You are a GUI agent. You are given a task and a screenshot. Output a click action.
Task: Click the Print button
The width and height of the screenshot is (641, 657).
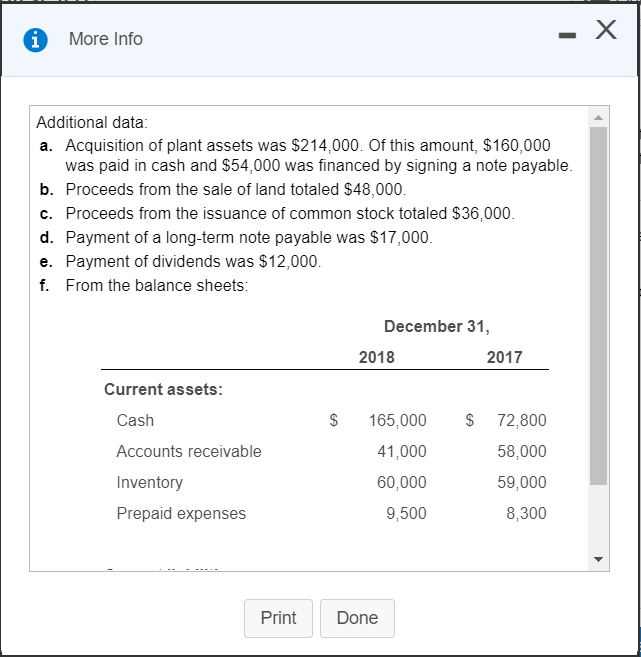tap(278, 618)
